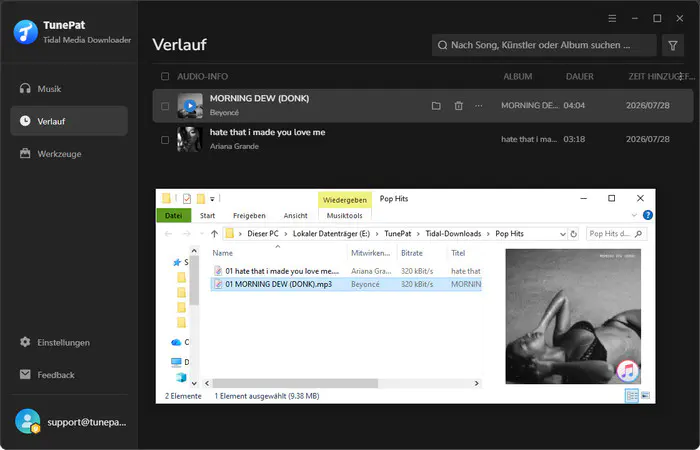700x450 pixels.
Task: Click the album art preview in Explorer
Action: (x=573, y=316)
